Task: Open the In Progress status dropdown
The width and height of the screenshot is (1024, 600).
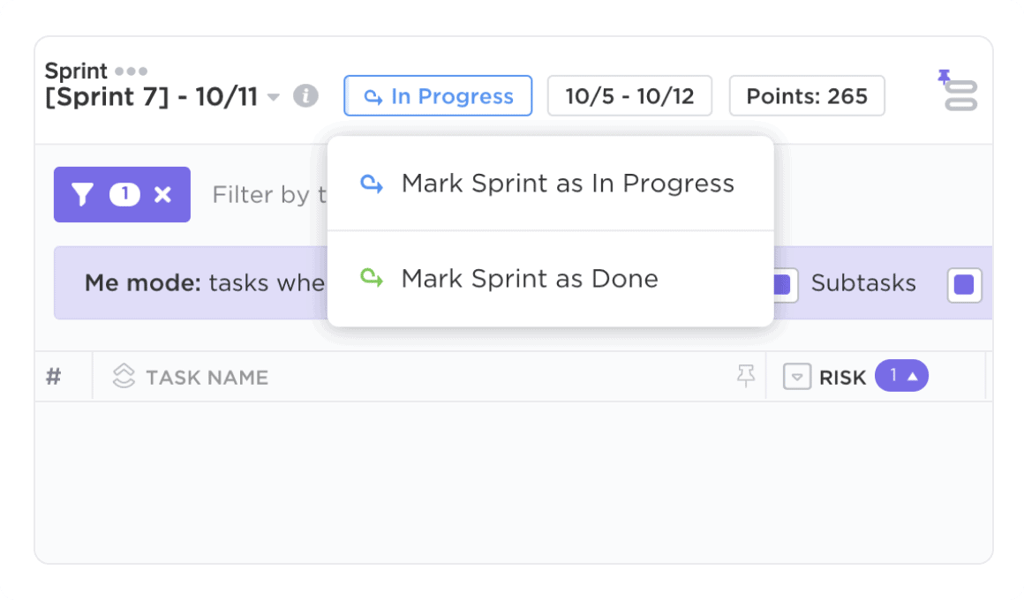Action: [437, 96]
